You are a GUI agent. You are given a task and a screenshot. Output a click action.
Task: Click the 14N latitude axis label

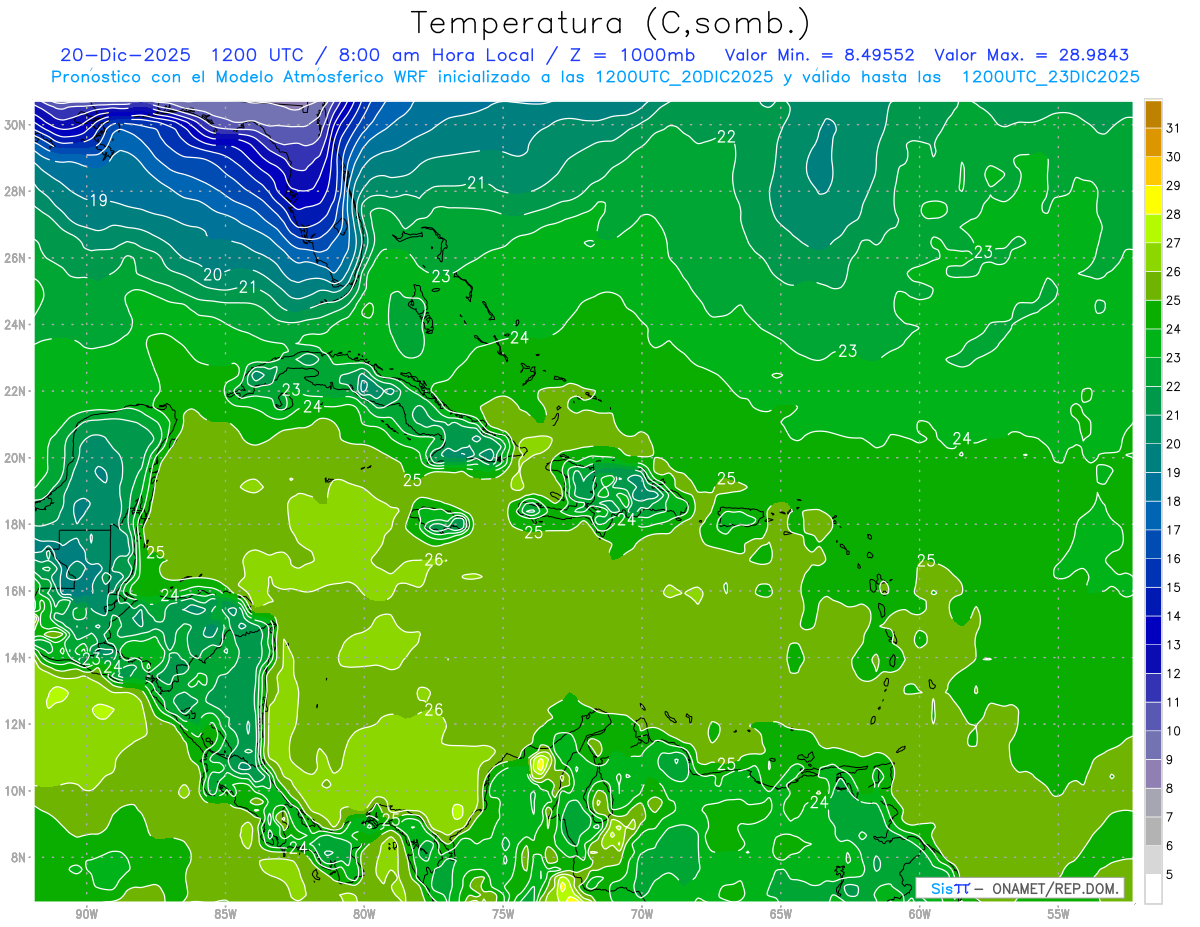pyautogui.click(x=17, y=658)
